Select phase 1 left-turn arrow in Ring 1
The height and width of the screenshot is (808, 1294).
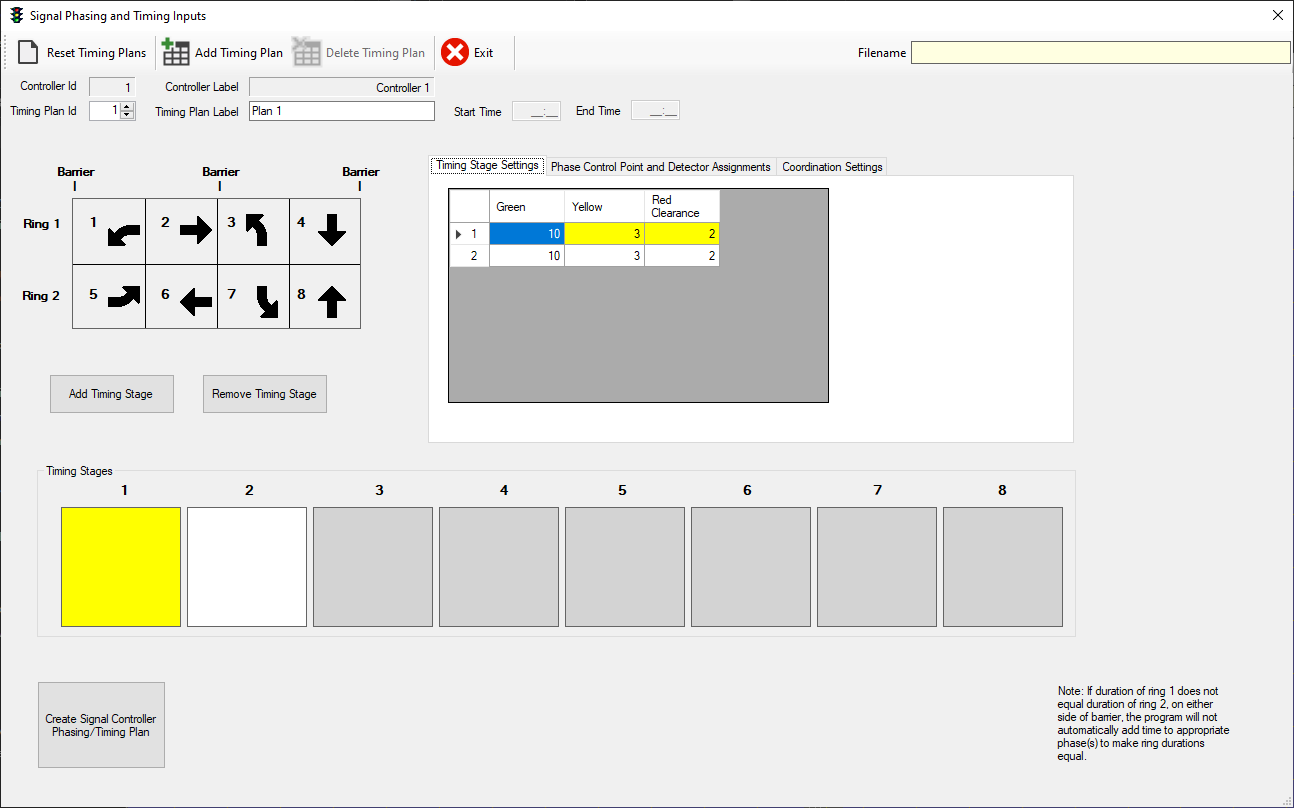click(x=124, y=235)
